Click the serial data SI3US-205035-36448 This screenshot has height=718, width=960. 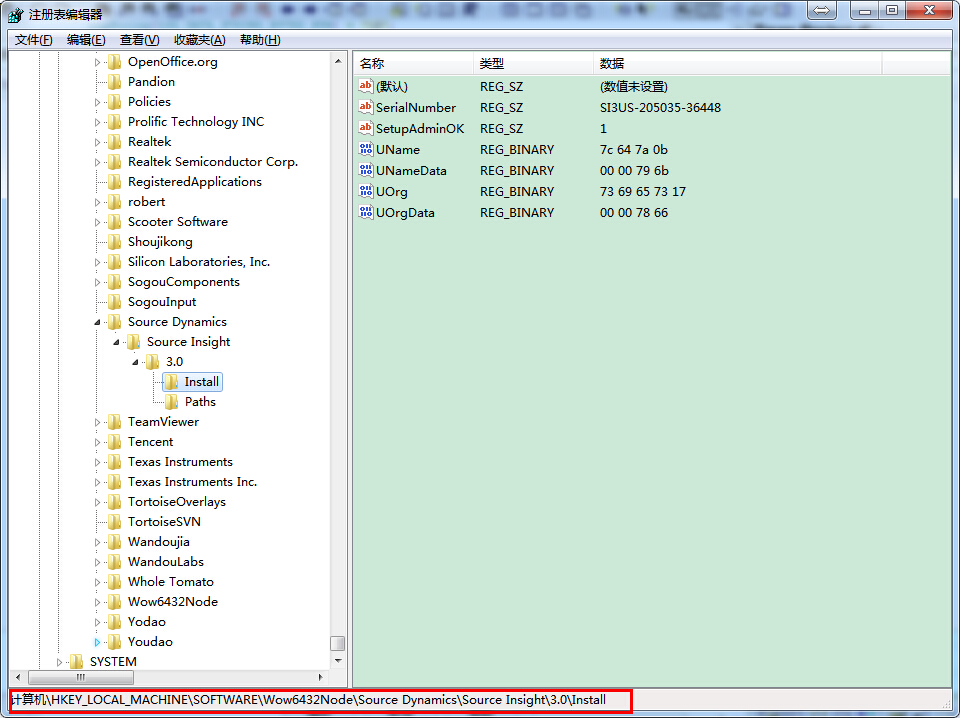point(660,108)
